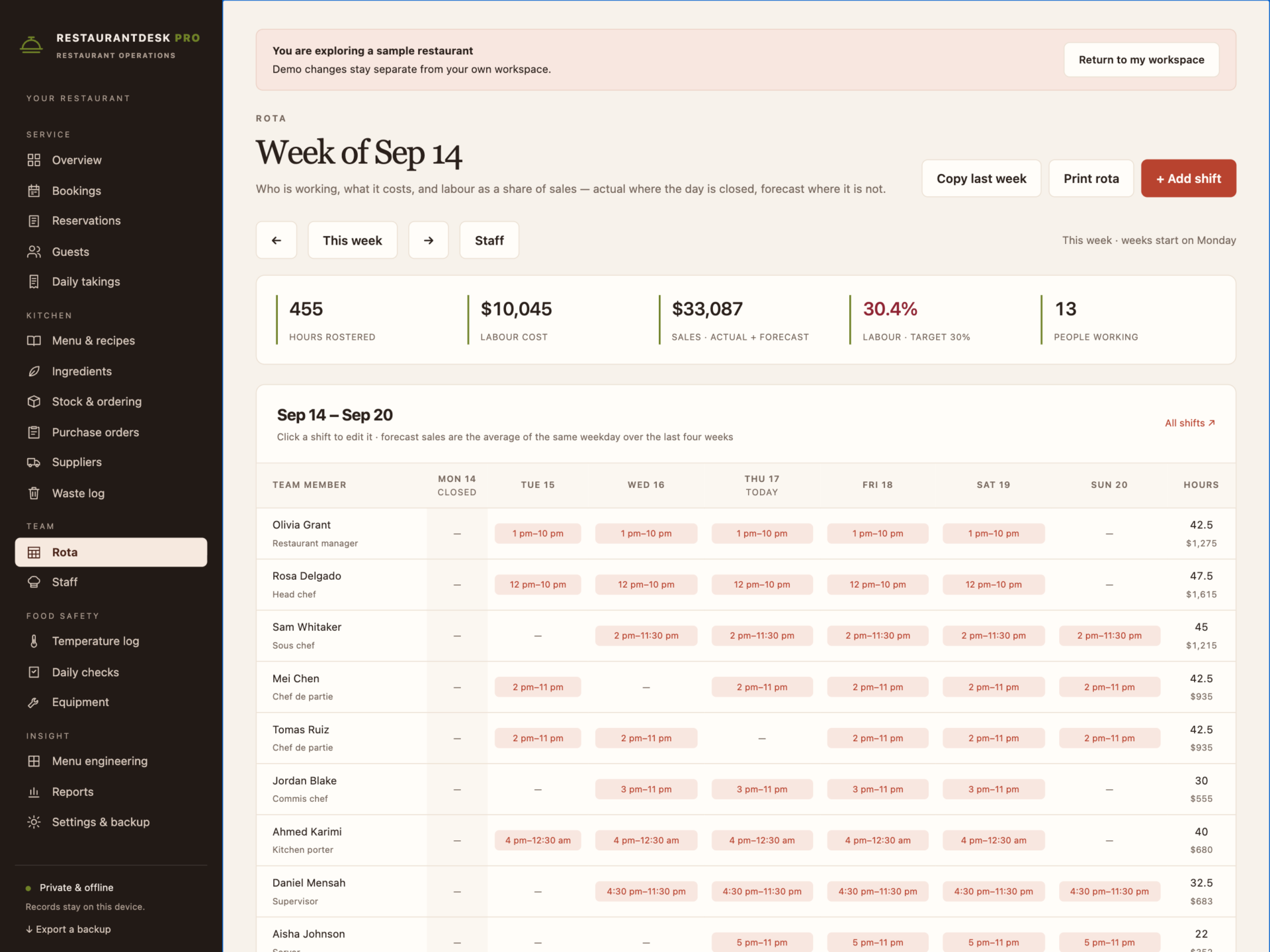Image resolution: width=1270 pixels, height=952 pixels.
Task: Edit Rosa Delgado's Friday 12 pm–10 pm shift
Action: (878, 584)
